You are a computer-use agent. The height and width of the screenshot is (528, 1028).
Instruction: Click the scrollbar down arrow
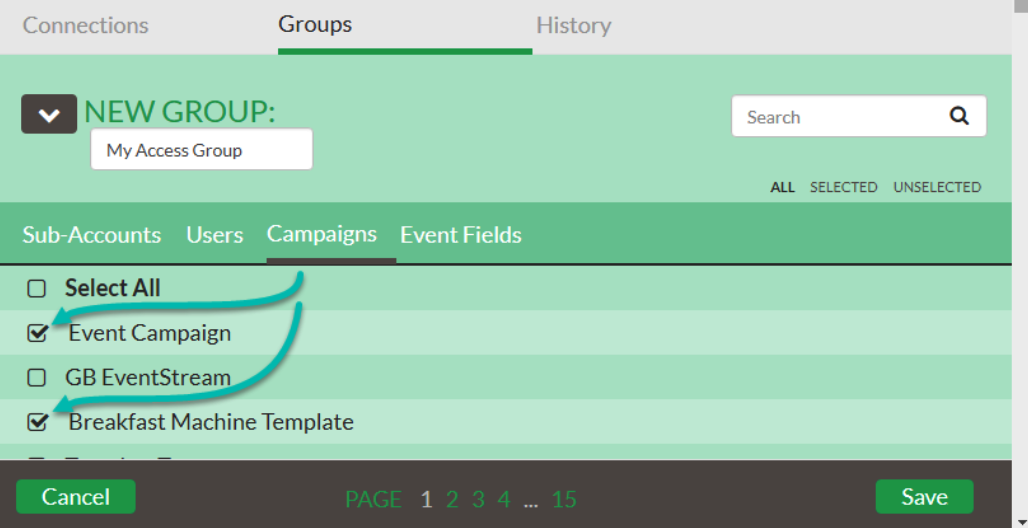[x=1020, y=521]
